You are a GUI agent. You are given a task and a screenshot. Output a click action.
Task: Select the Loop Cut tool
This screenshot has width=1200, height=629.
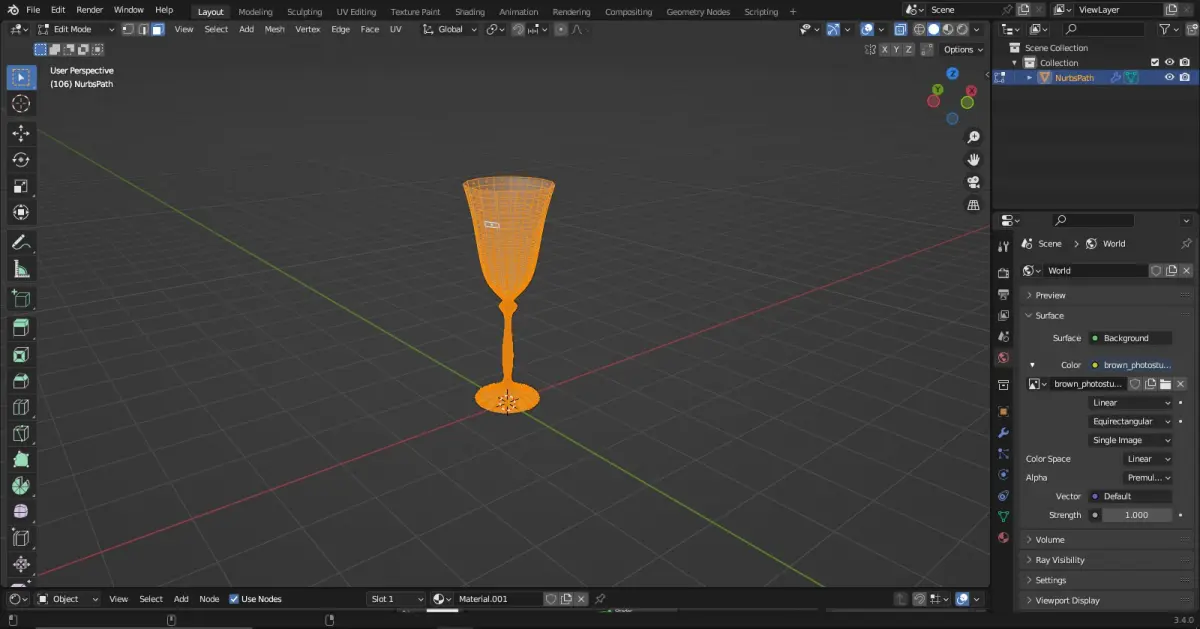(21, 407)
